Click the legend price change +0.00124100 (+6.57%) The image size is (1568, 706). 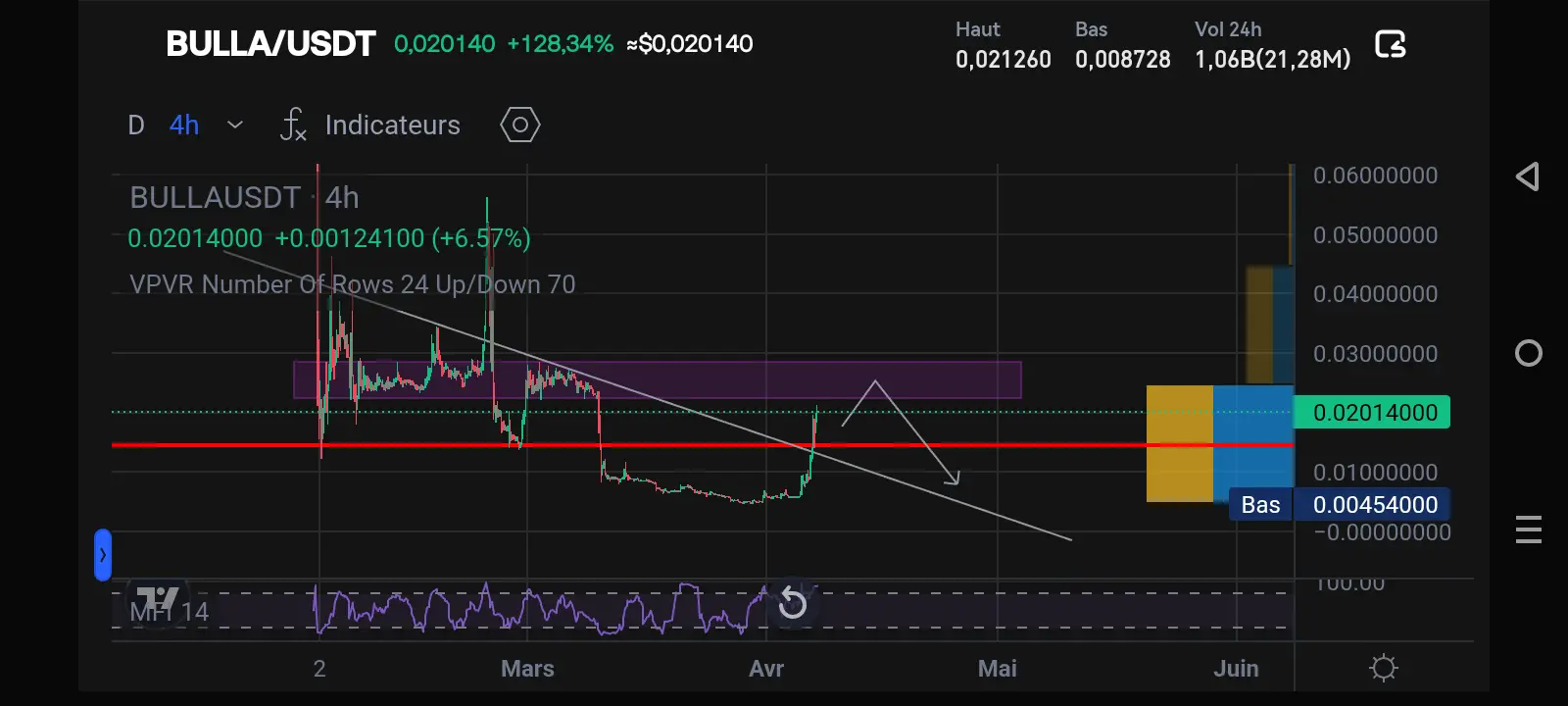402,238
